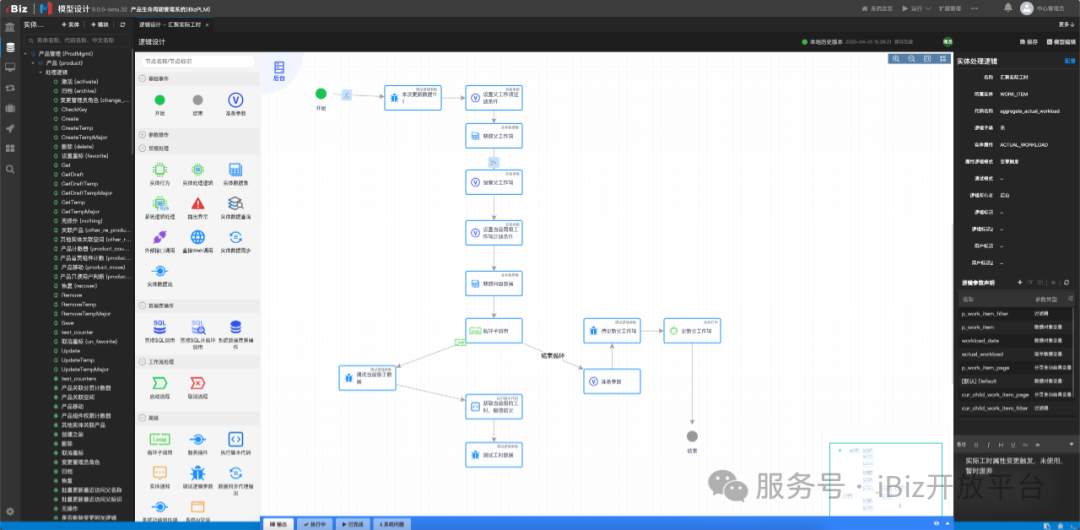Focus the entity search field in tree panel
The width and height of the screenshot is (1080, 530).
click(76, 40)
